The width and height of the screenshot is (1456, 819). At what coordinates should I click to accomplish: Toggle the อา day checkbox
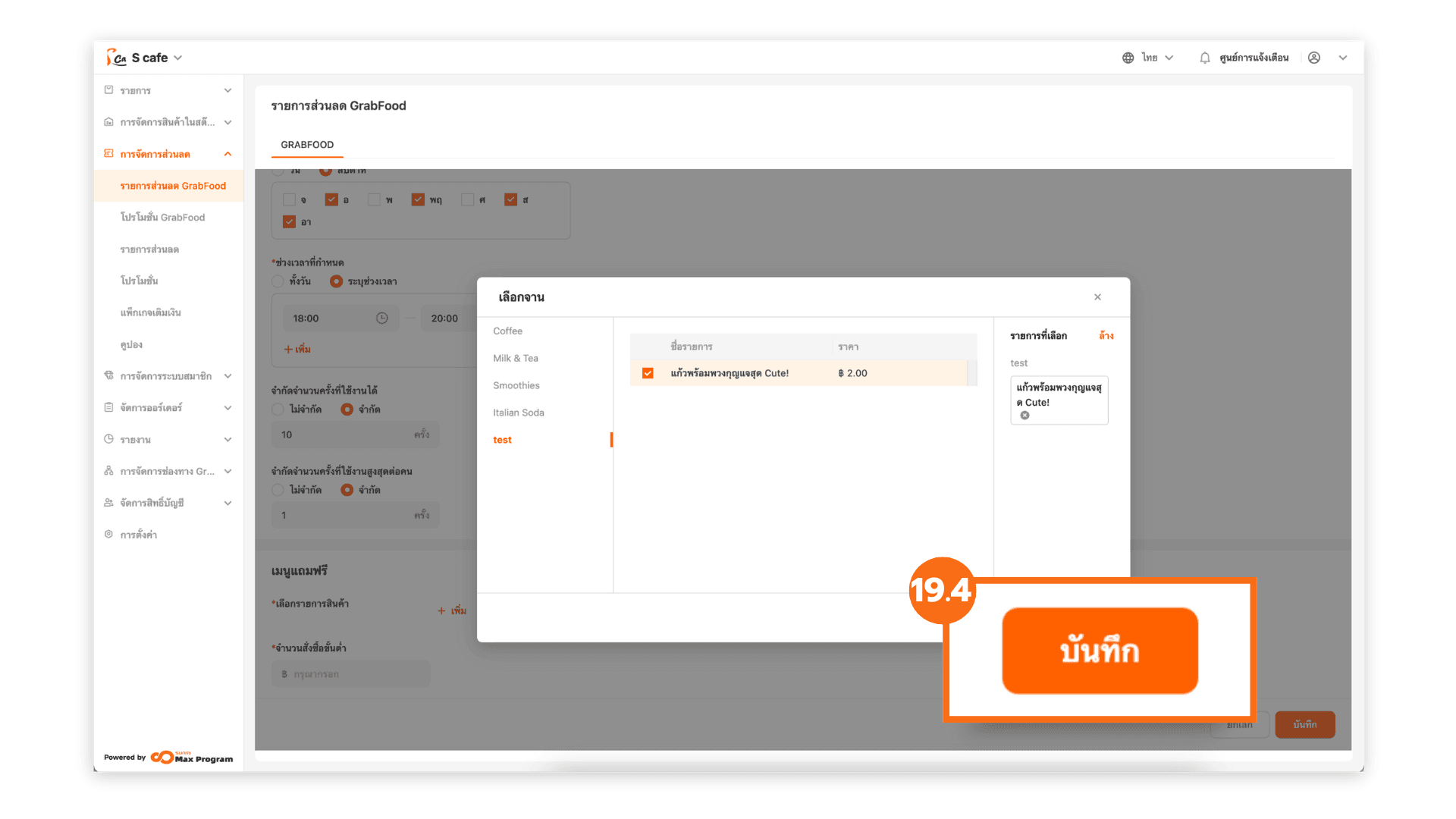click(289, 222)
